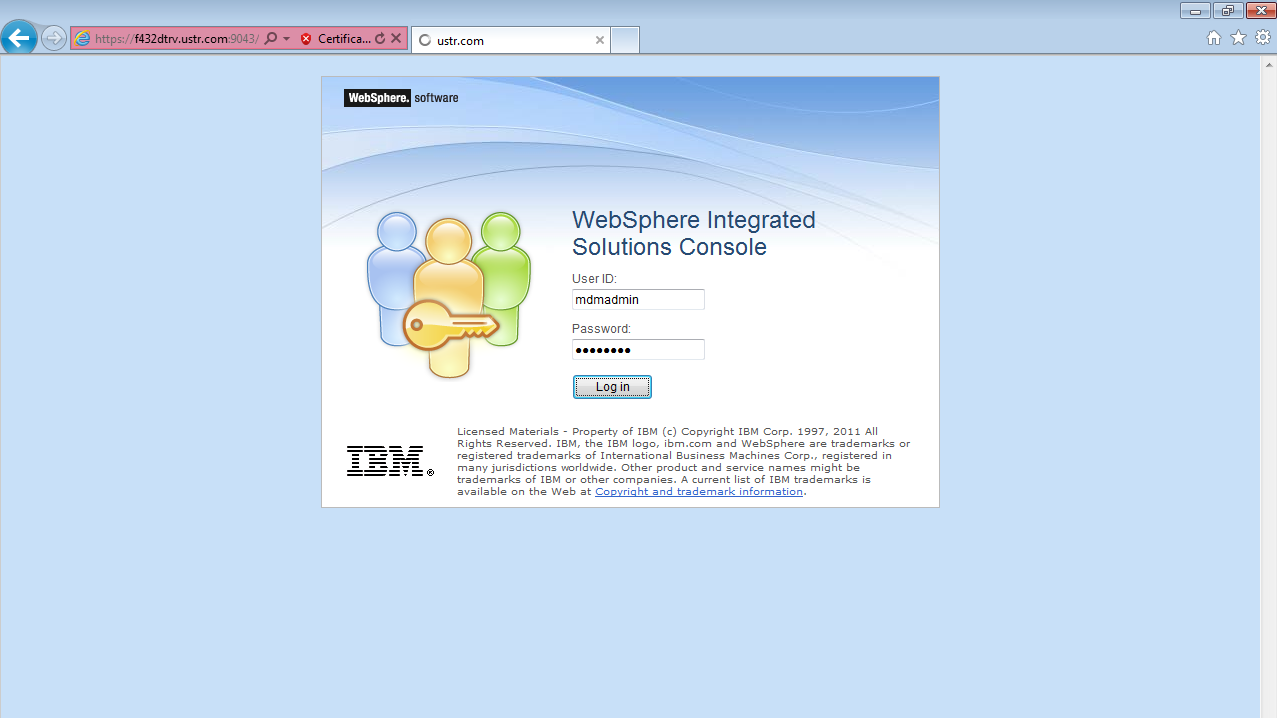The image size is (1277, 718).
Task: Open Copyright and trademark information link
Action: coord(699,492)
